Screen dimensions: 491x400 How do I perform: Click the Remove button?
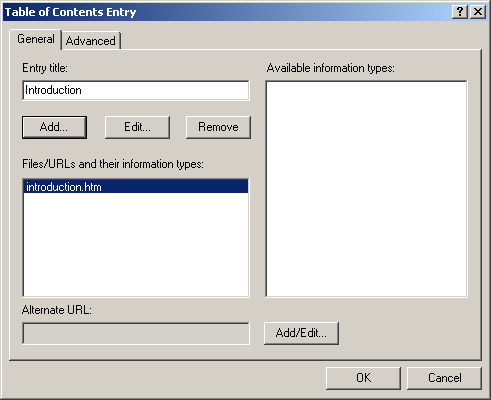point(218,127)
